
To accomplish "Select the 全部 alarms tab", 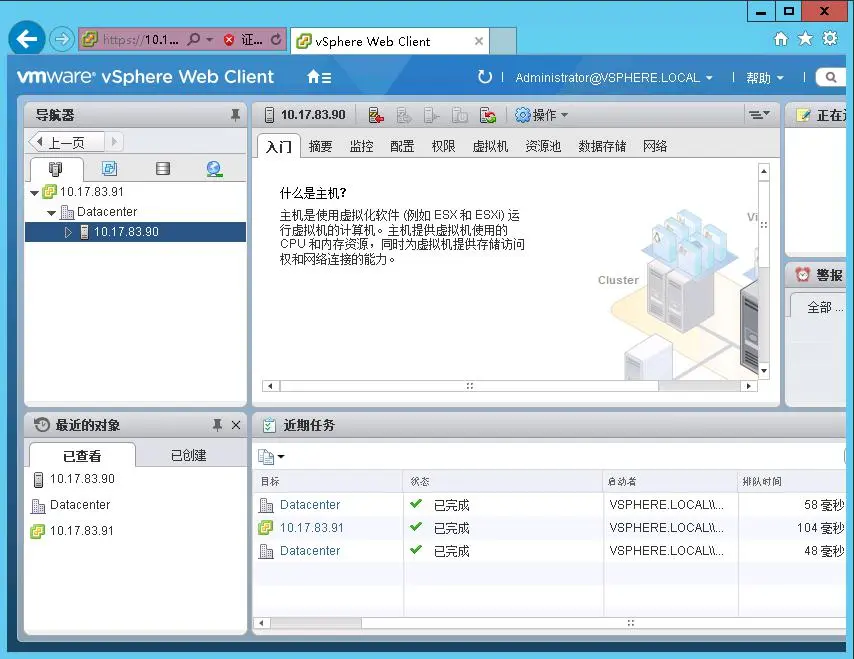I will (819, 307).
